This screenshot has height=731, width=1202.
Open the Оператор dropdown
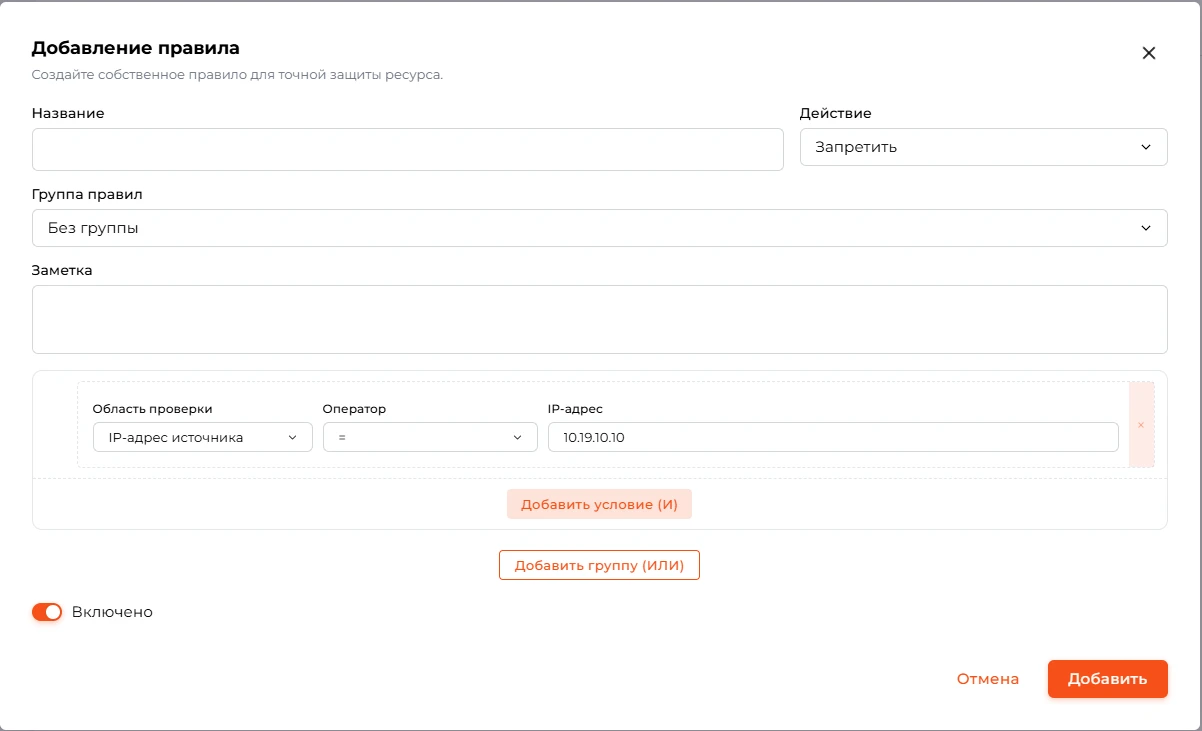(x=430, y=437)
